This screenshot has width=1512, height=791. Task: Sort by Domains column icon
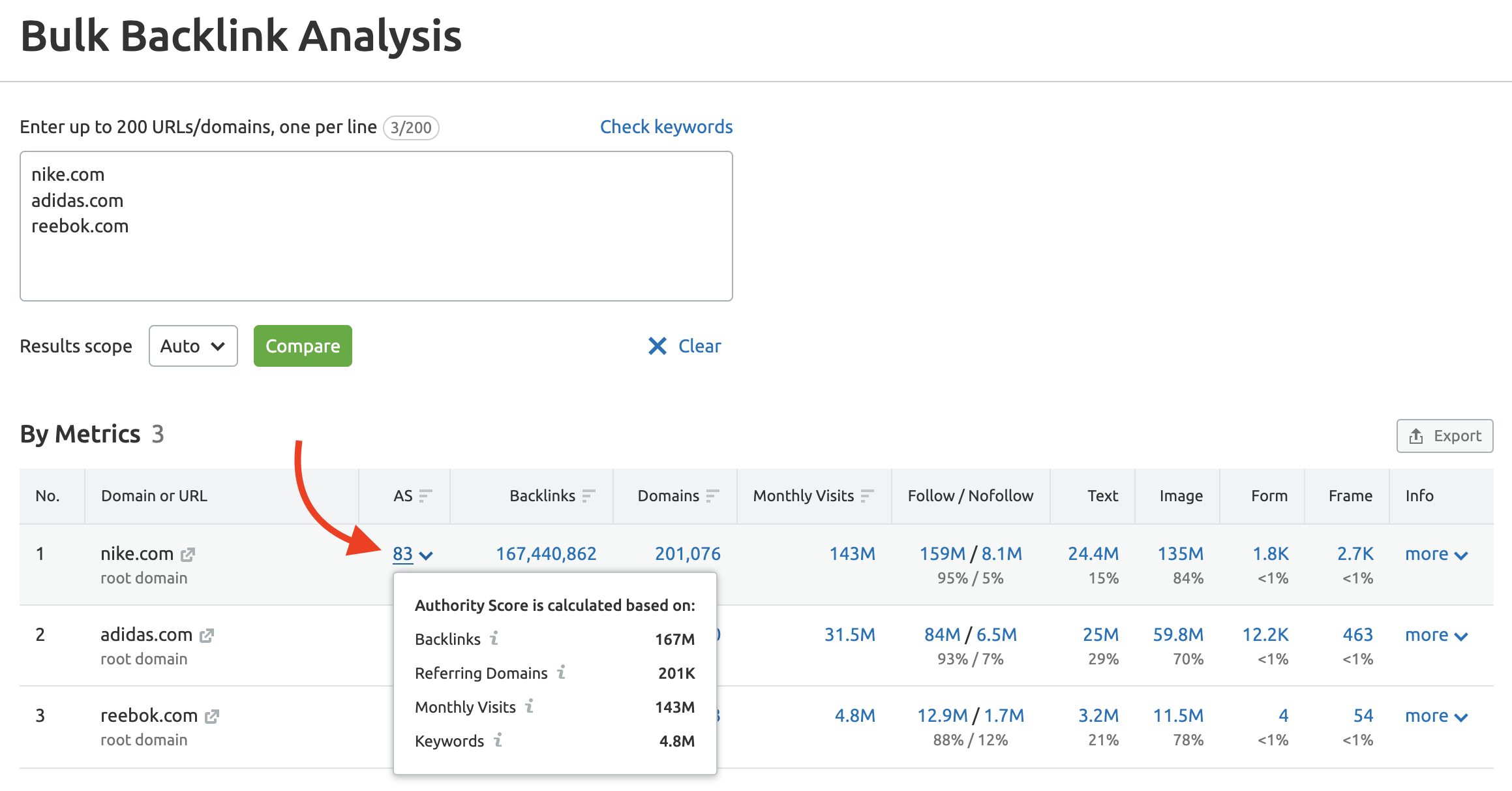(x=712, y=496)
